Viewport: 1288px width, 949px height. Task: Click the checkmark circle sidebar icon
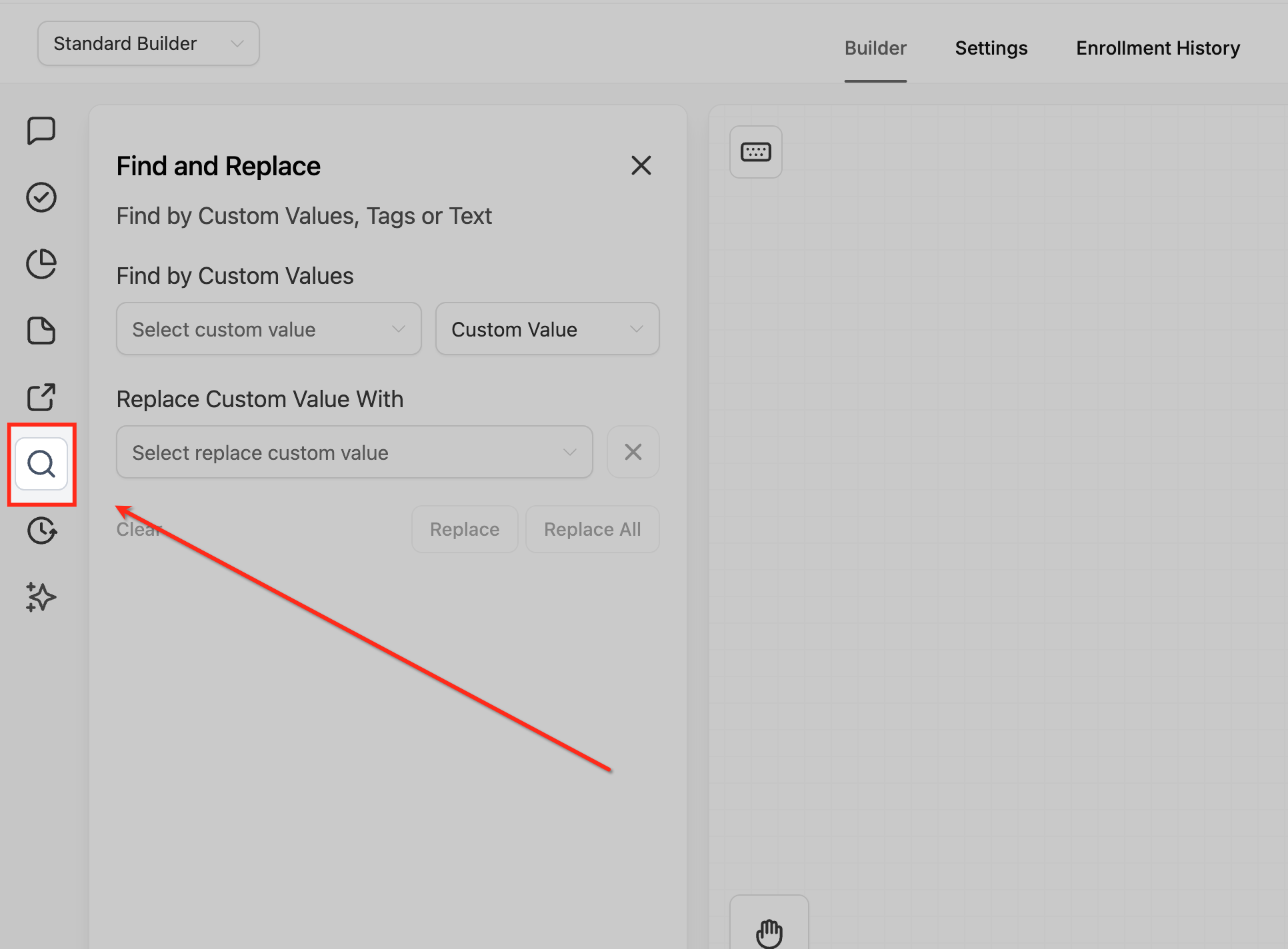coord(41,197)
